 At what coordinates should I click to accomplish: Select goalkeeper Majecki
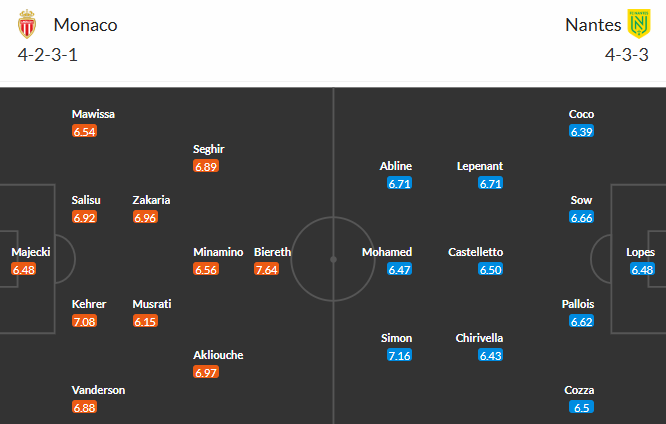pyautogui.click(x=31, y=252)
